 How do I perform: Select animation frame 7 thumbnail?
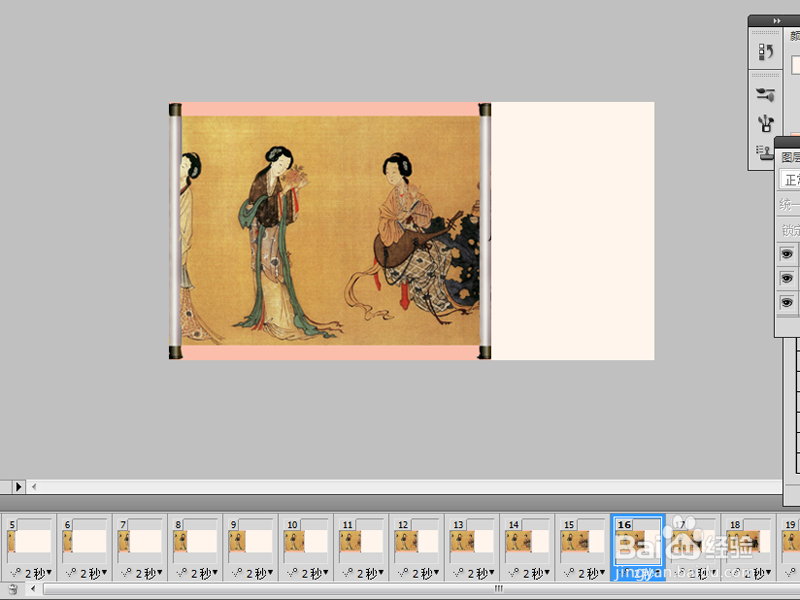[140, 540]
